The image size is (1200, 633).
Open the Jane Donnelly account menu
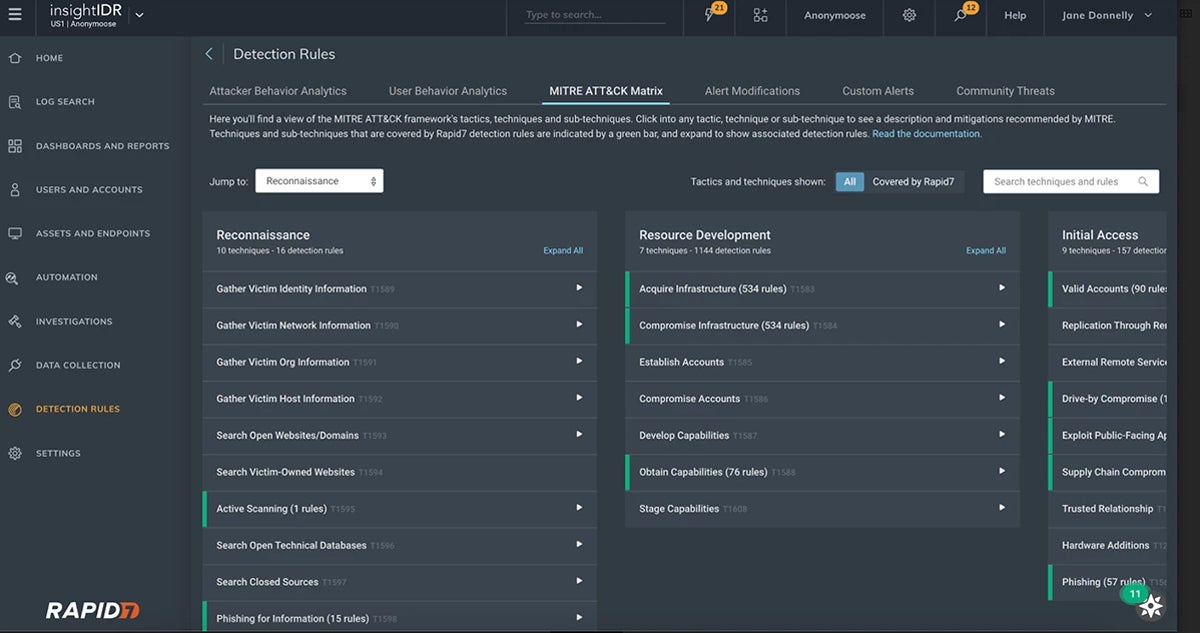[x=1106, y=15]
